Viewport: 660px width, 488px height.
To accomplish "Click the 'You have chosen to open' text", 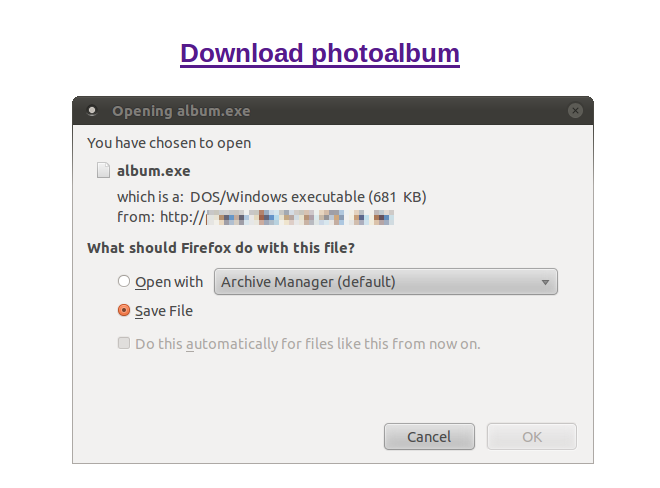I will pos(169,143).
